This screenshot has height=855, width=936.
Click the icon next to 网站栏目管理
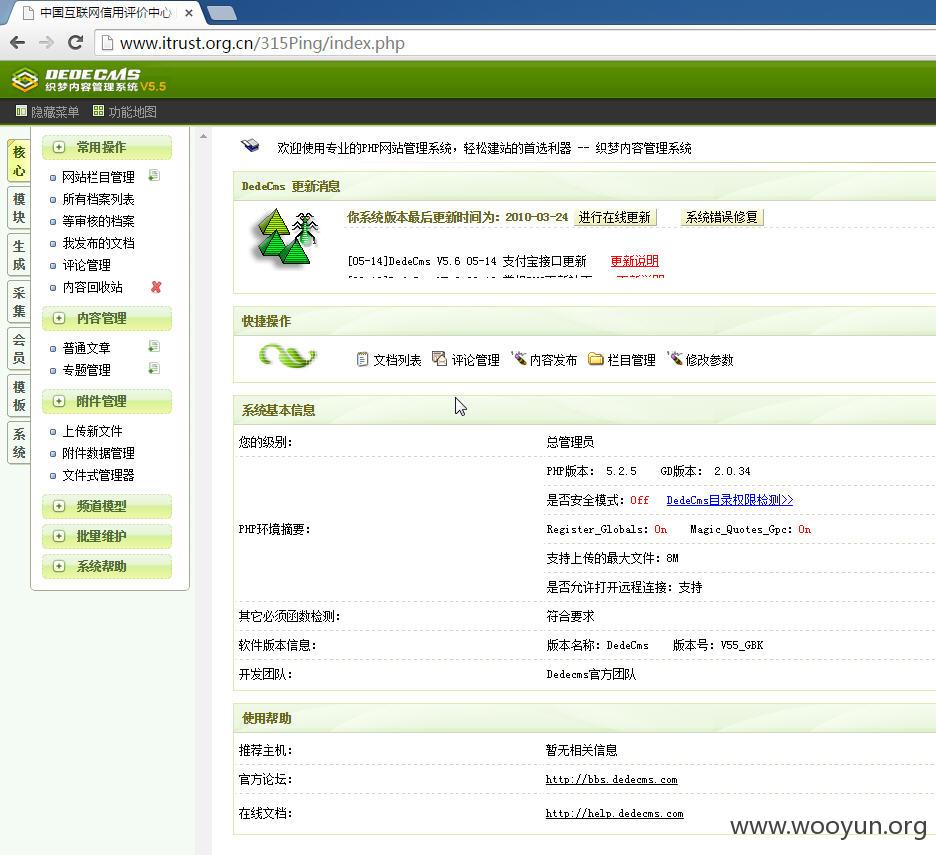[154, 176]
